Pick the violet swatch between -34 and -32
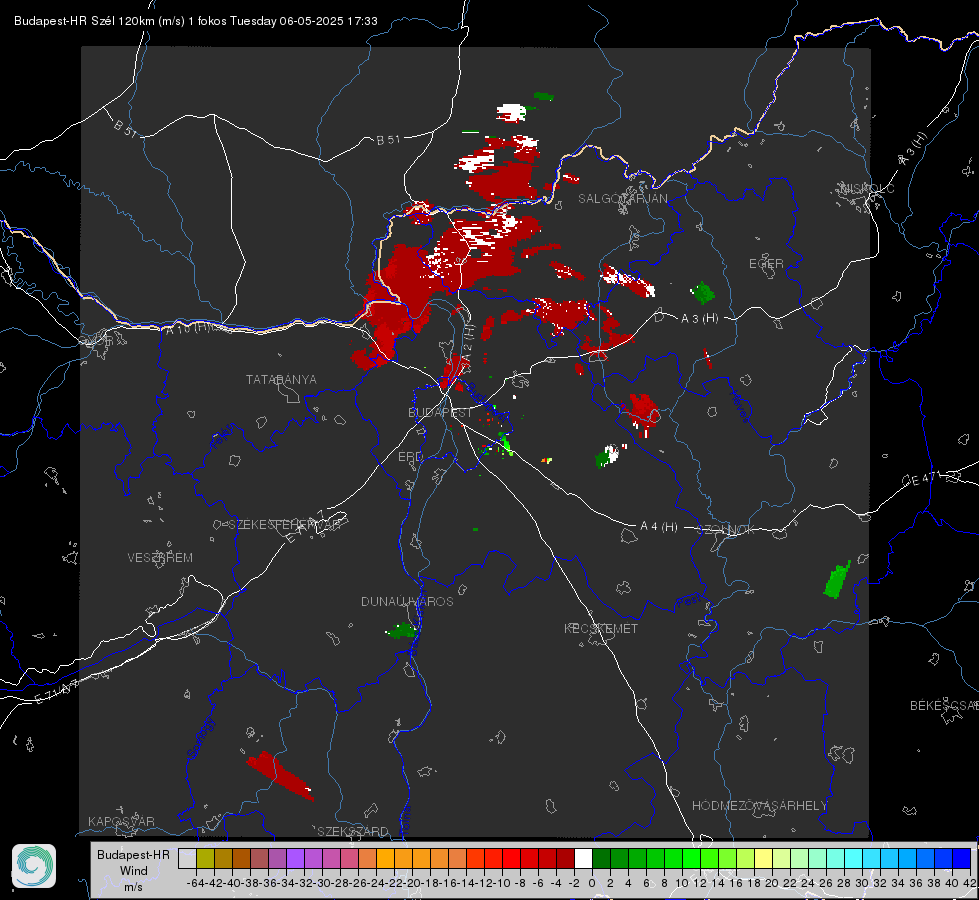 [295, 858]
